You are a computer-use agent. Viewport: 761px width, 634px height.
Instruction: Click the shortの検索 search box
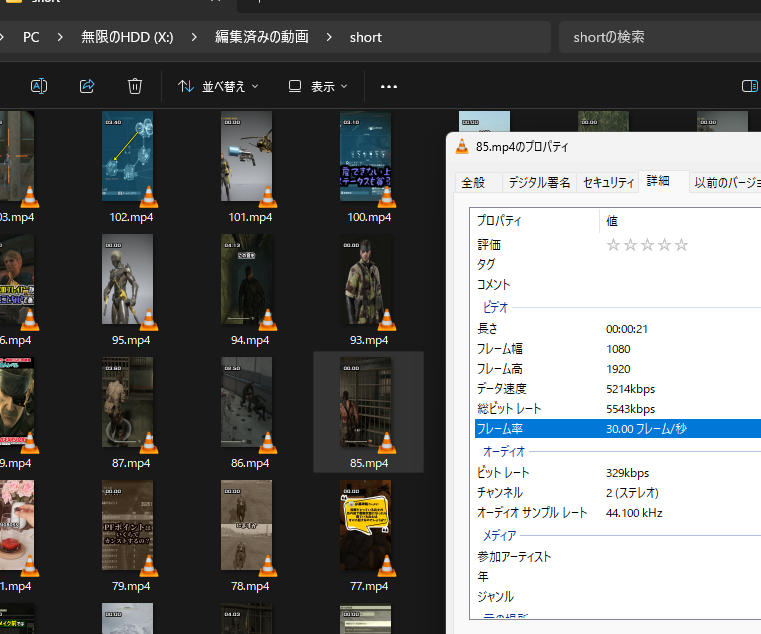coord(660,37)
